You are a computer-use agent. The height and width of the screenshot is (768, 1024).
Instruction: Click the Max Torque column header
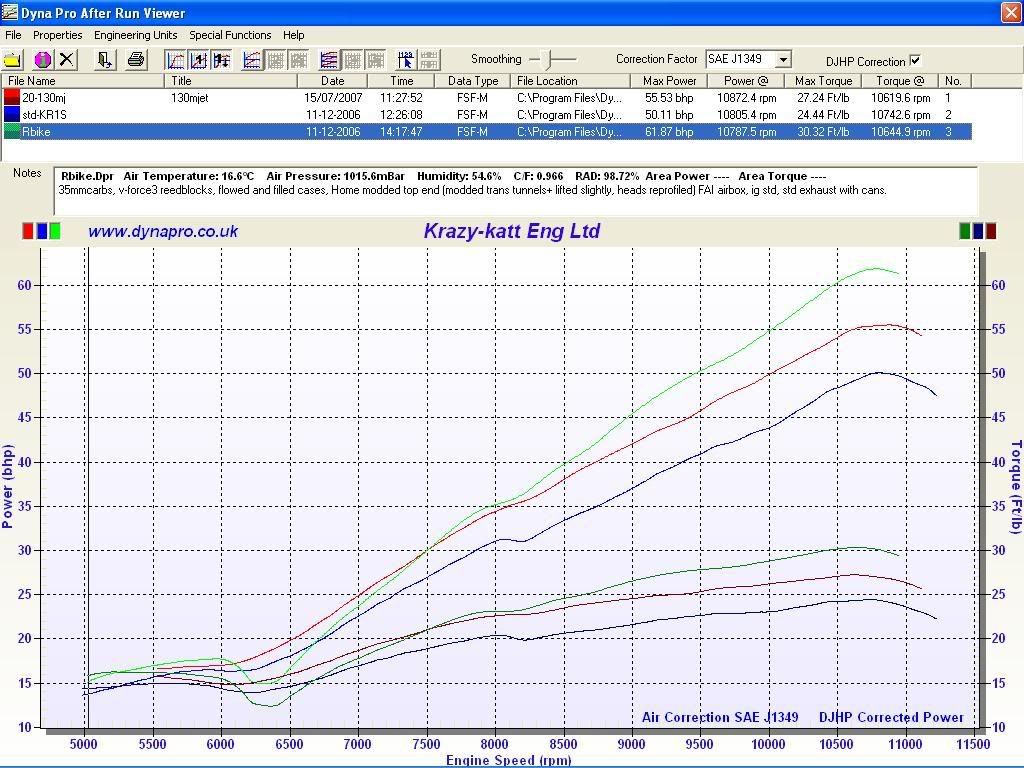[x=824, y=81]
